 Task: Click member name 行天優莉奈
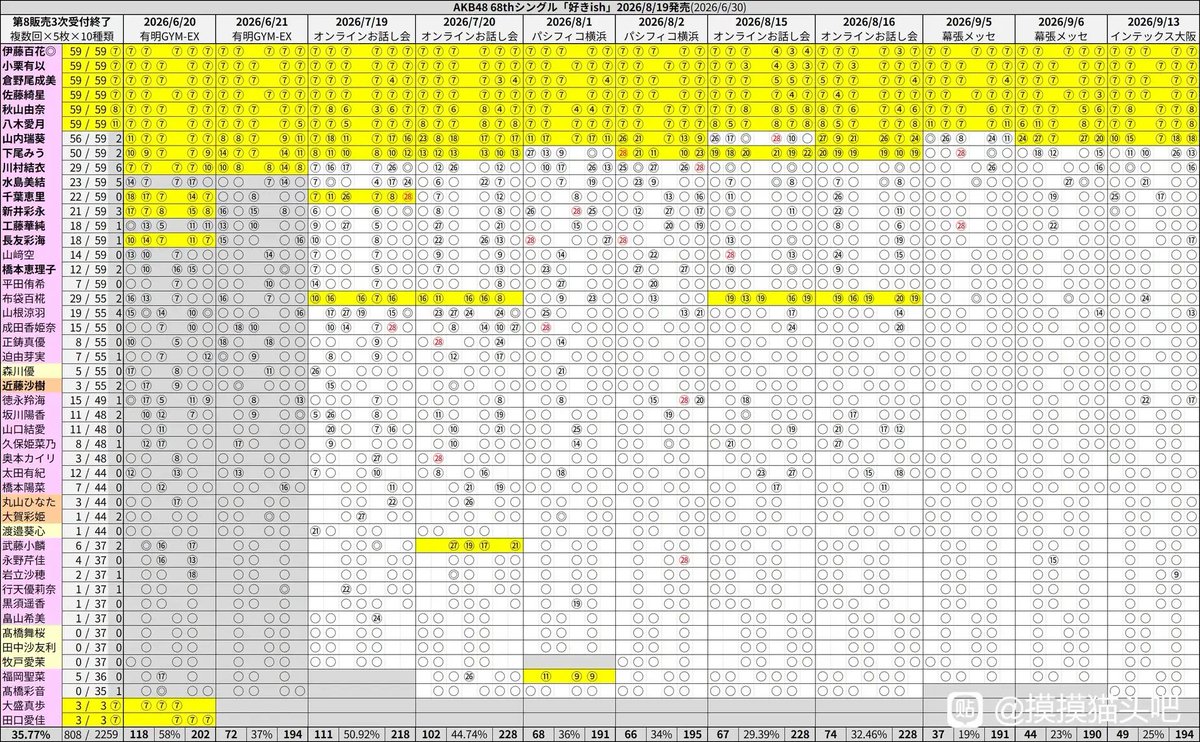(31, 589)
